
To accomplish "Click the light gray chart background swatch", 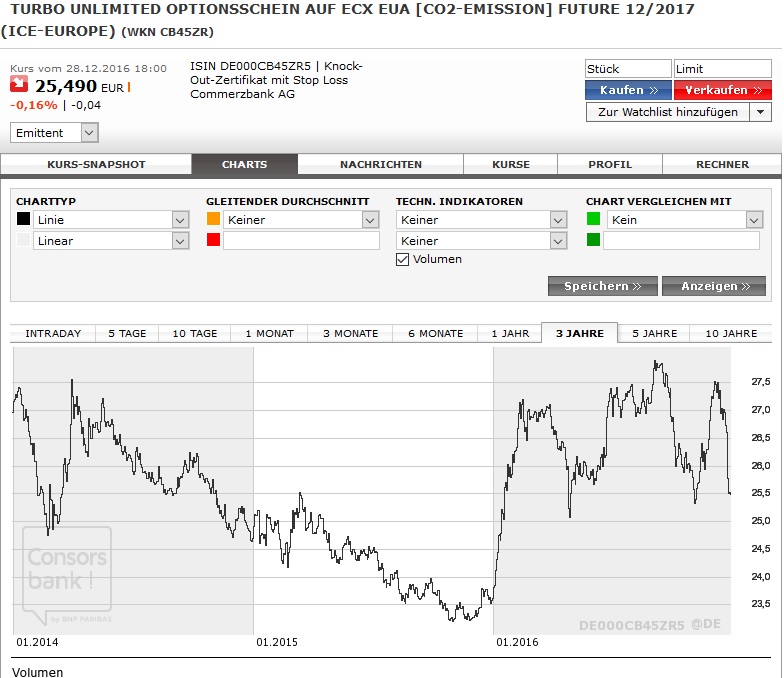I will coord(24,240).
